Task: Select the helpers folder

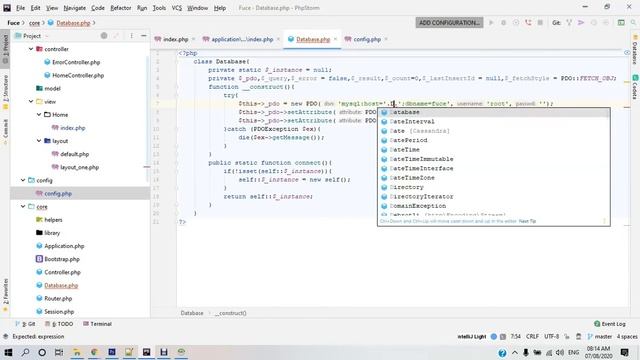Action: point(53,220)
